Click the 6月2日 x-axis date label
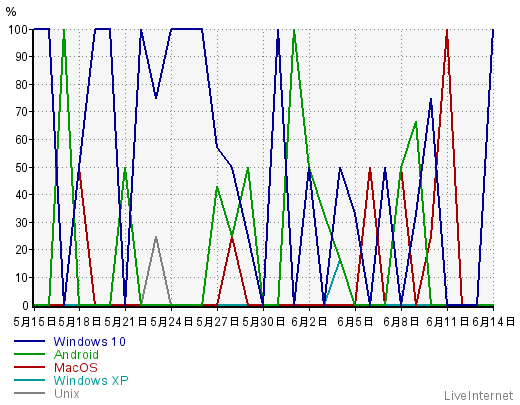The image size is (520, 405). [x=309, y=322]
